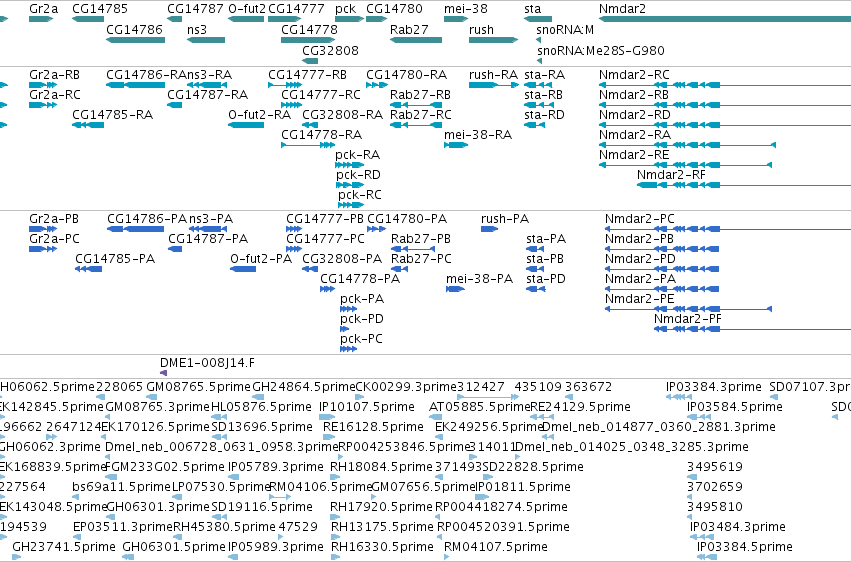Click the HL05876.5prime EST label

click(x=261, y=407)
